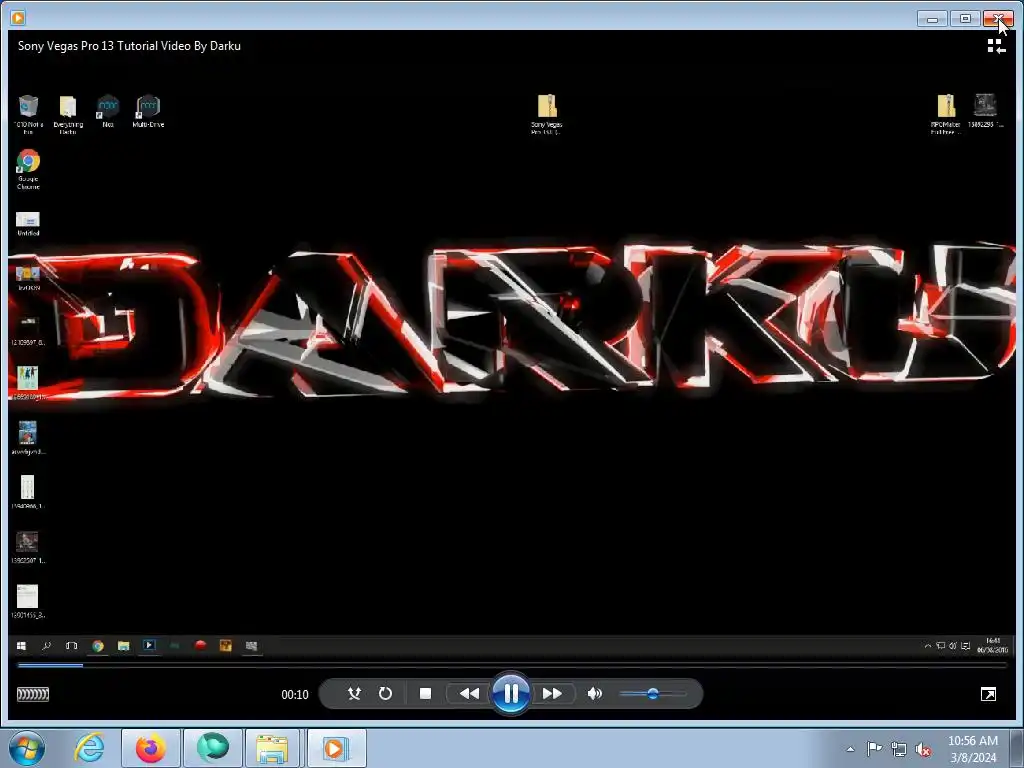Click the Windows Media Player title icon

pyautogui.click(x=18, y=18)
